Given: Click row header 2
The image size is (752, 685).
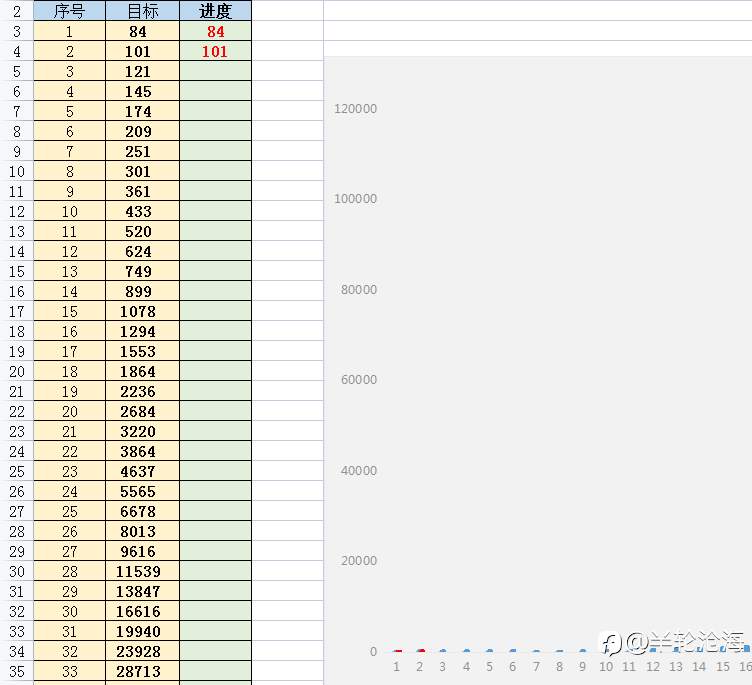Looking at the screenshot, I should pyautogui.click(x=17, y=11).
